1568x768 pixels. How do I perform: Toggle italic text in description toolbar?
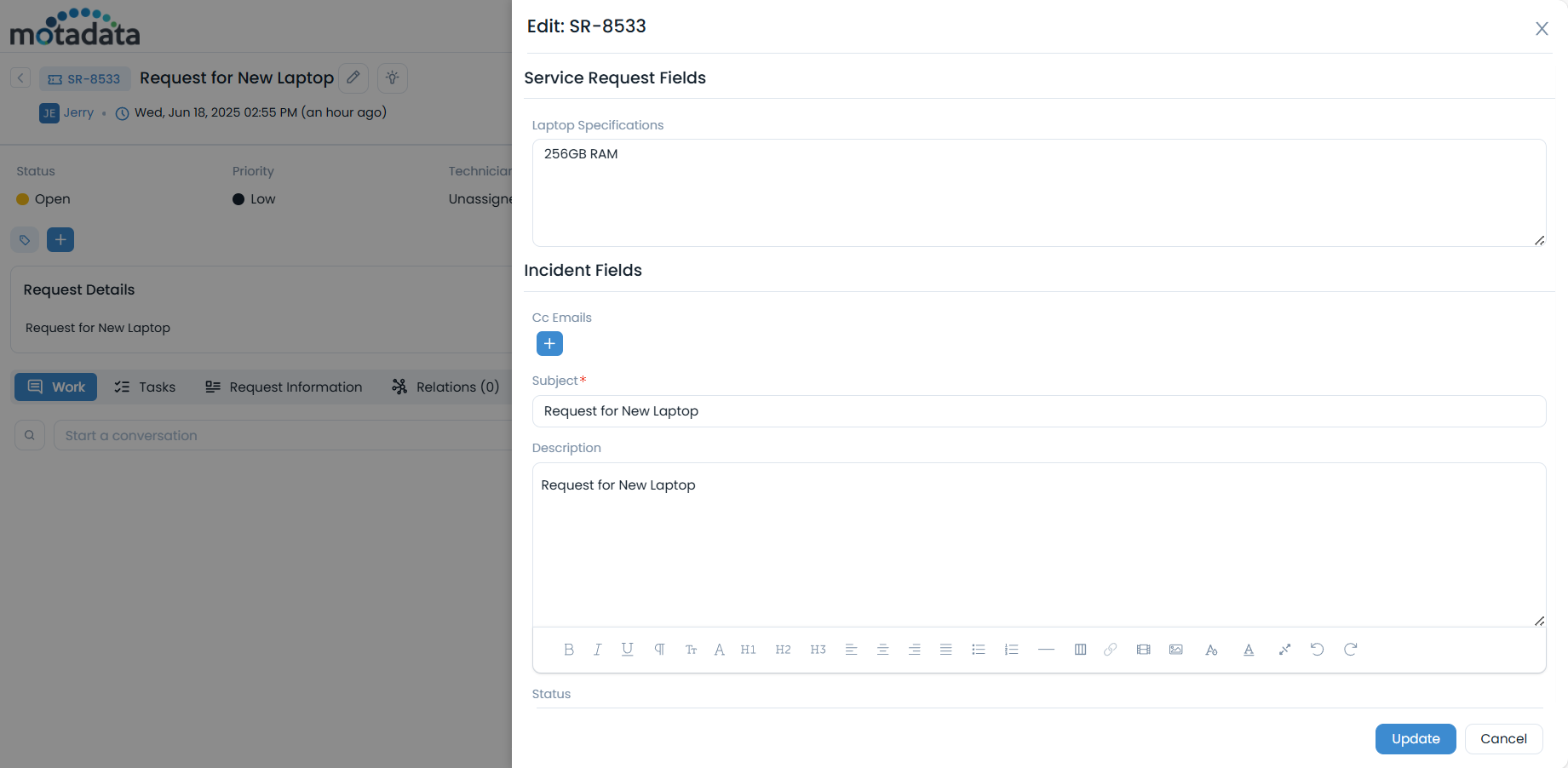coord(598,650)
